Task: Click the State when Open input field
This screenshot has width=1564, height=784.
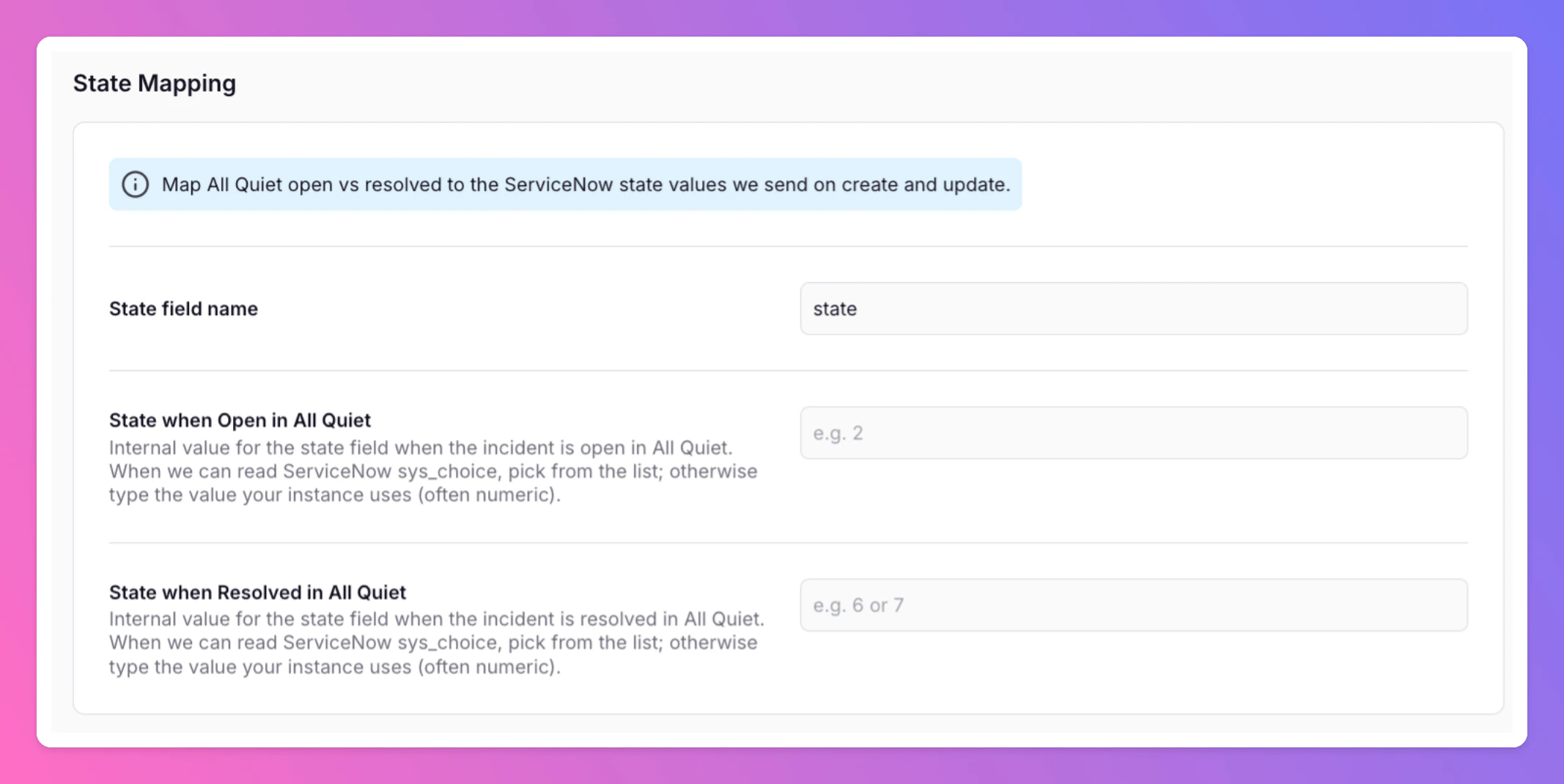Action: tap(1133, 433)
